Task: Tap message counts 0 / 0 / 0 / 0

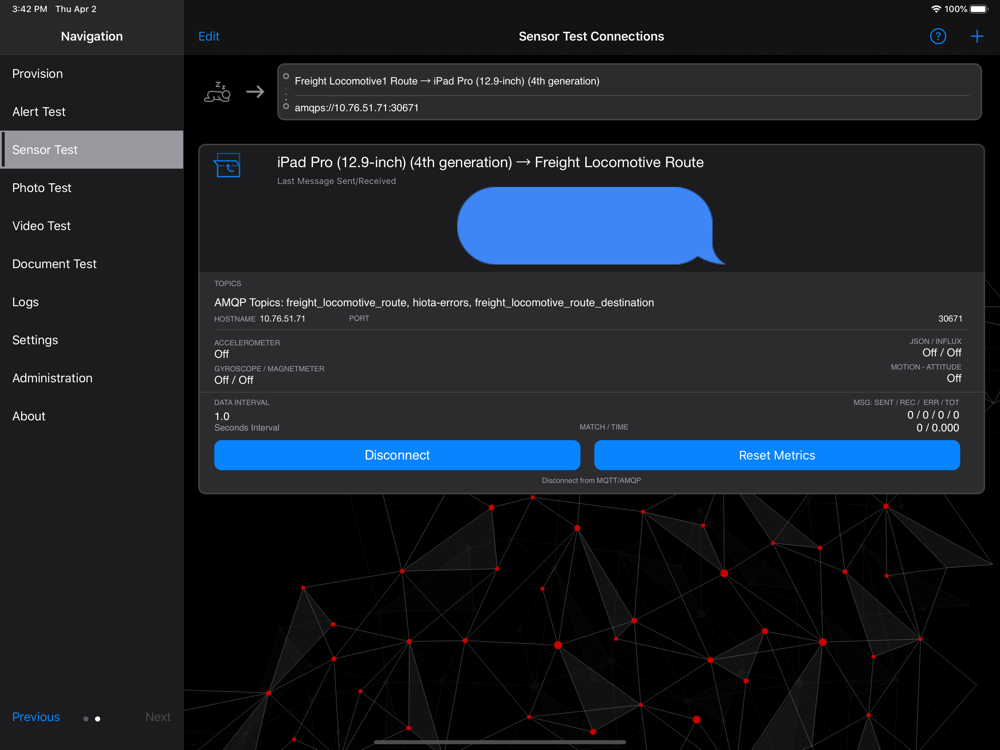Action: (x=933, y=415)
